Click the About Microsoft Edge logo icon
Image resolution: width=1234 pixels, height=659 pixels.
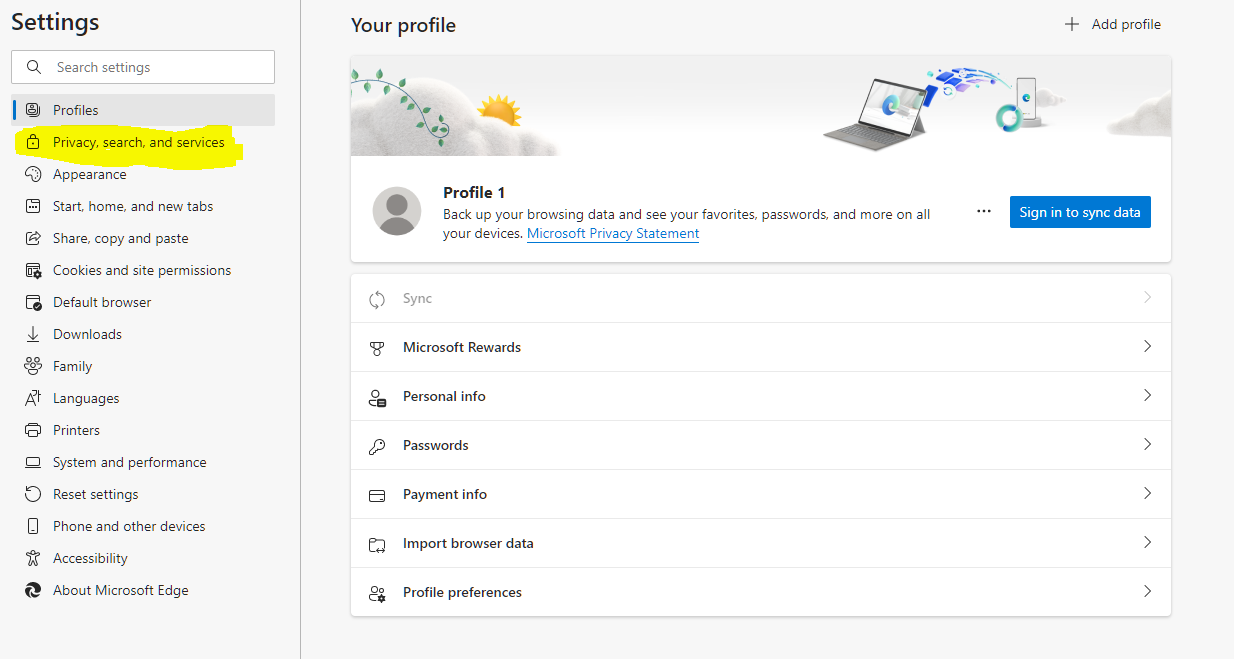[x=33, y=590]
